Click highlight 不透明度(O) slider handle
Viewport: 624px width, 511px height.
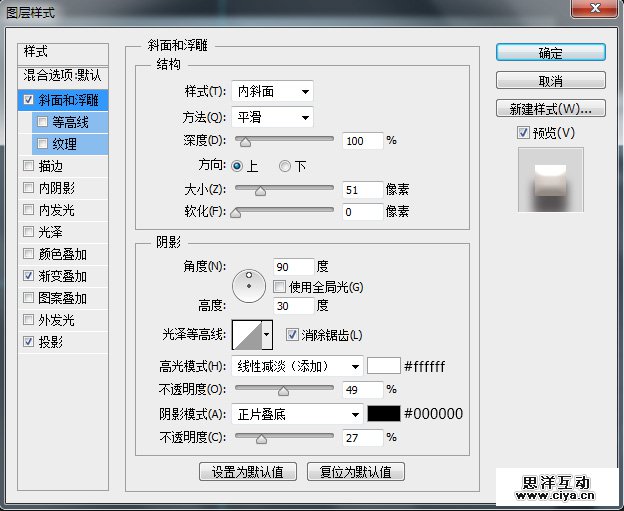click(283, 391)
